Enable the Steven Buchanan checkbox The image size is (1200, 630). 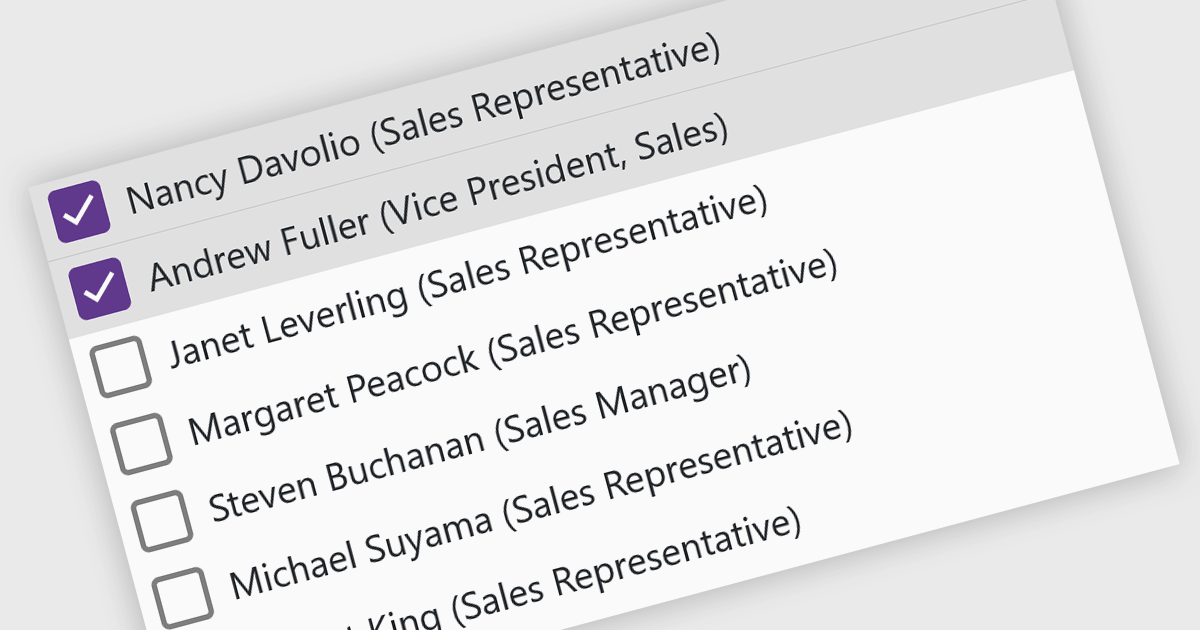pyautogui.click(x=161, y=518)
